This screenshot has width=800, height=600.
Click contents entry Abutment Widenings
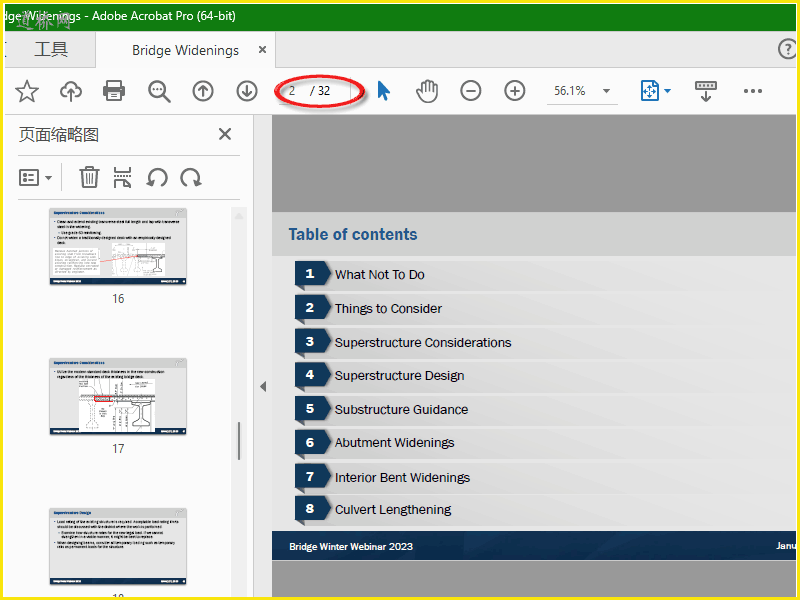(x=394, y=442)
